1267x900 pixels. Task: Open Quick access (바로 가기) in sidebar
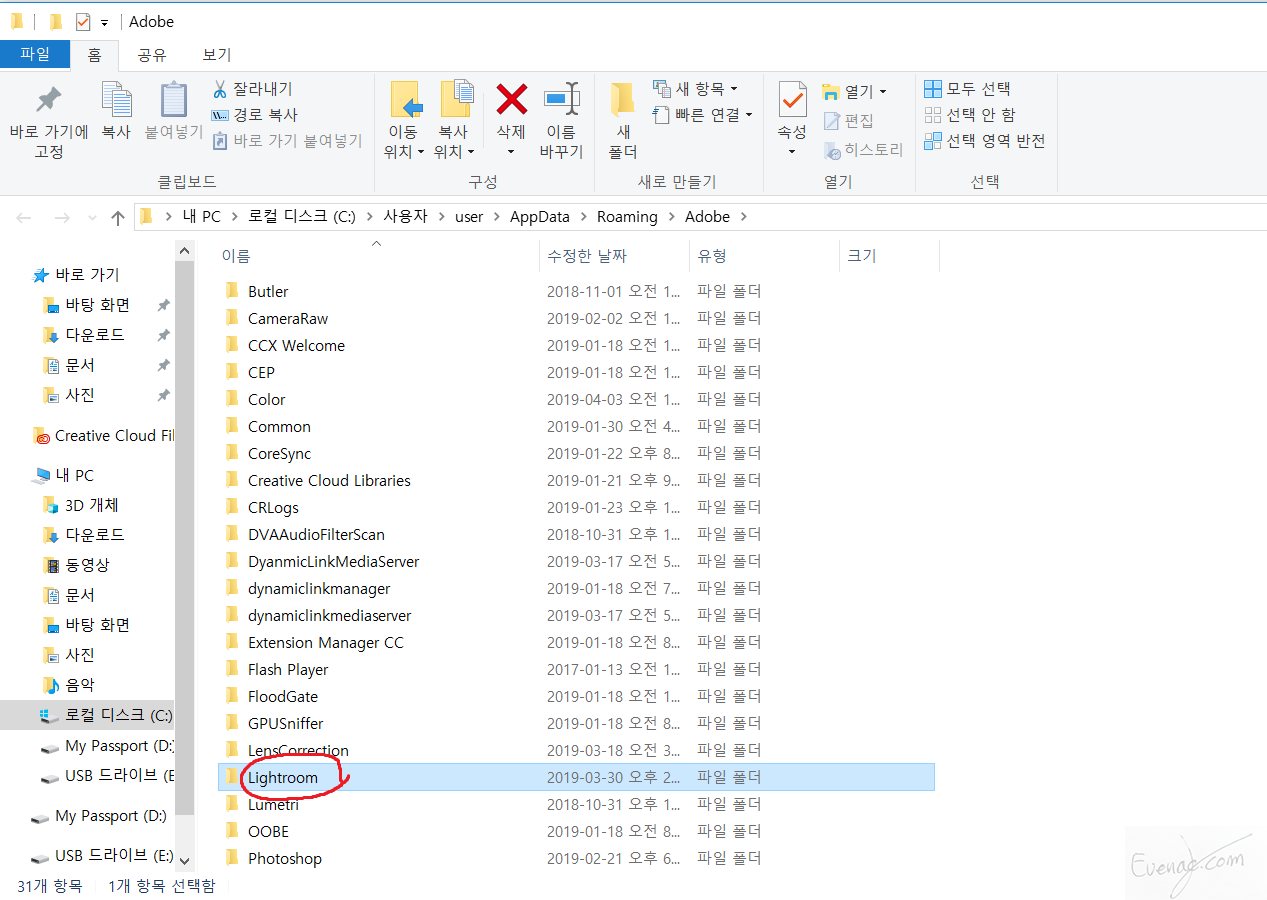pyautogui.click(x=76, y=275)
